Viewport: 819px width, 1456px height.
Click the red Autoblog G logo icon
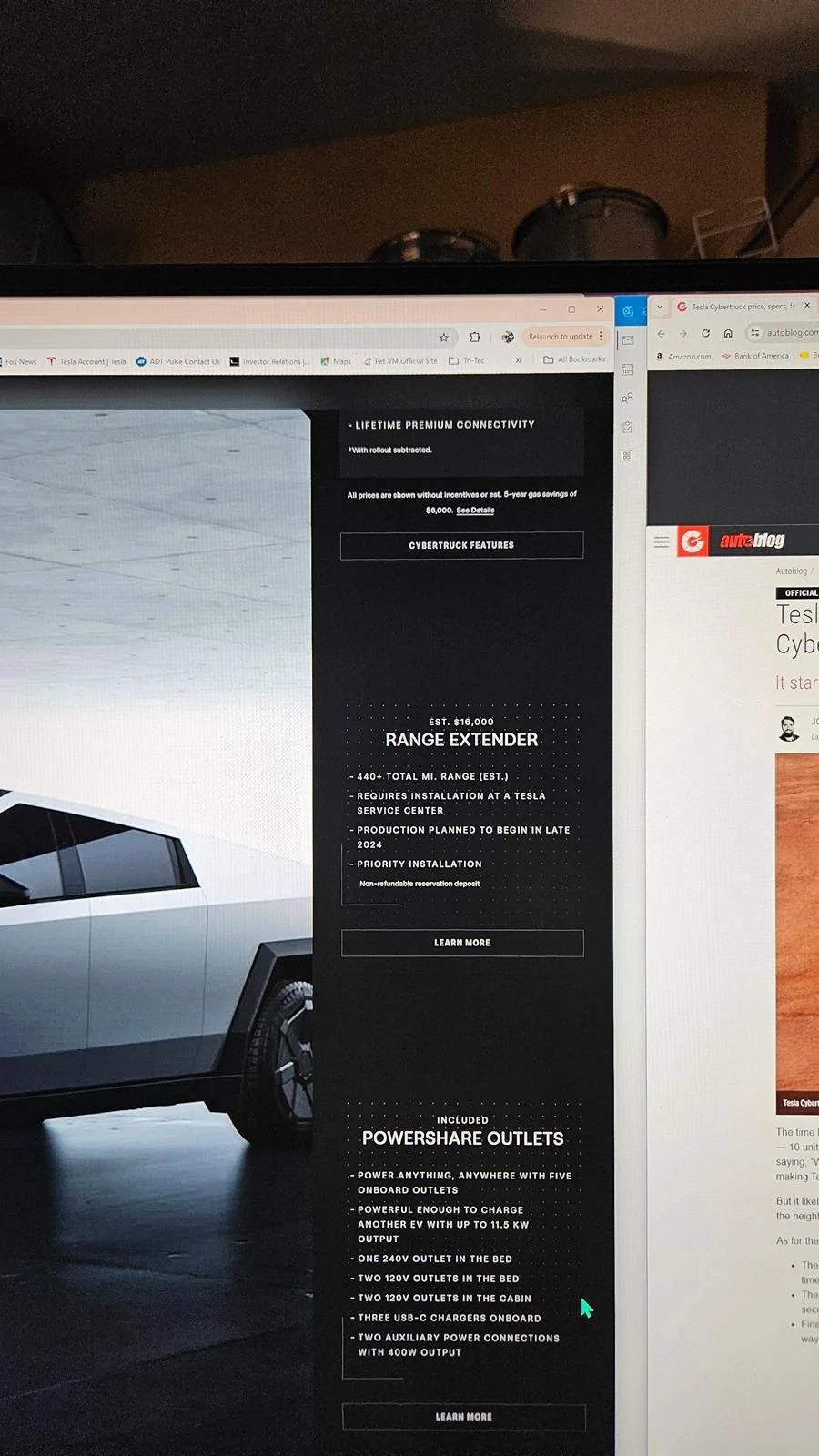pyautogui.click(x=693, y=541)
